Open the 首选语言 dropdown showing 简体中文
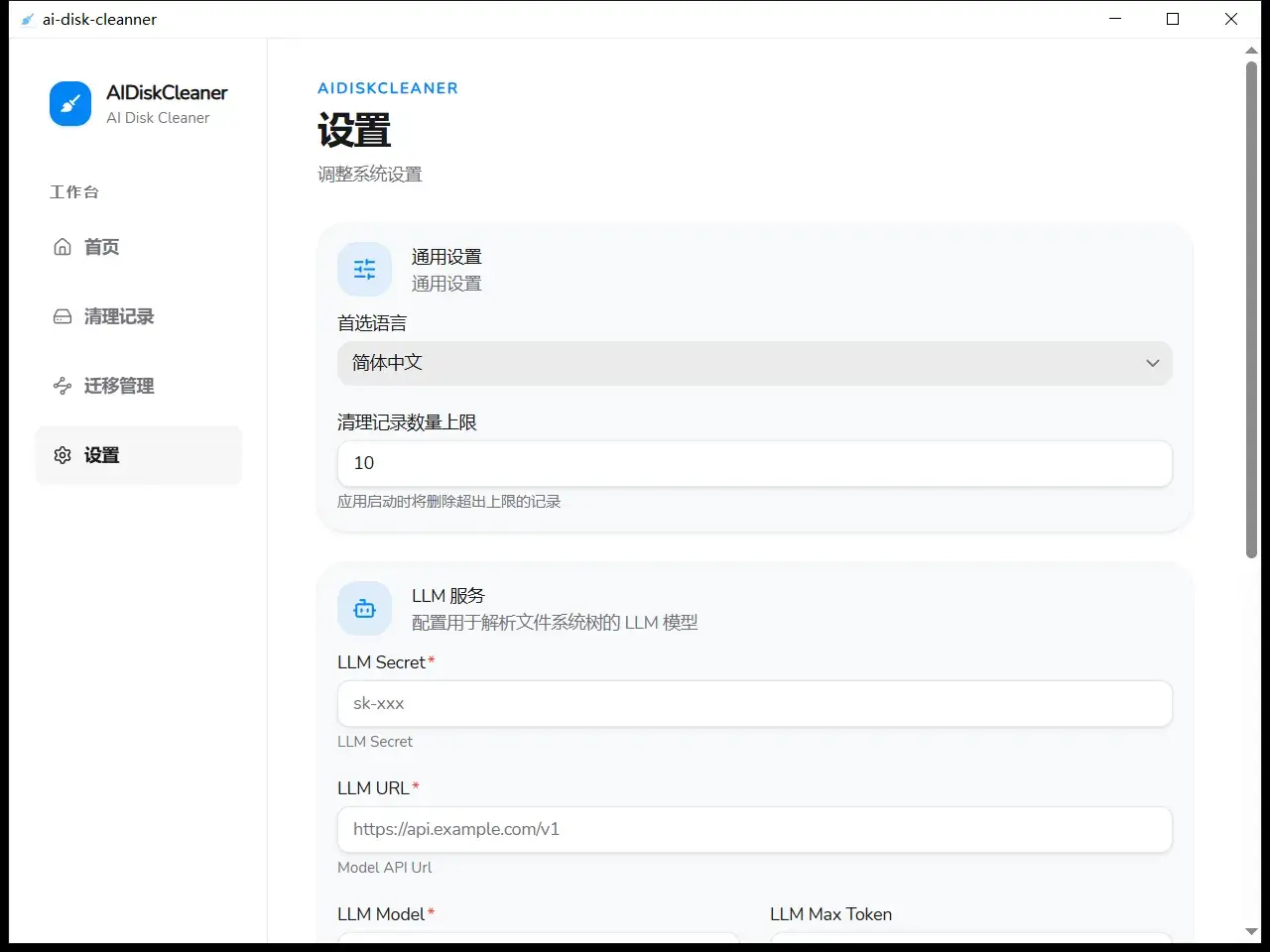The image size is (1270, 952). point(755,363)
